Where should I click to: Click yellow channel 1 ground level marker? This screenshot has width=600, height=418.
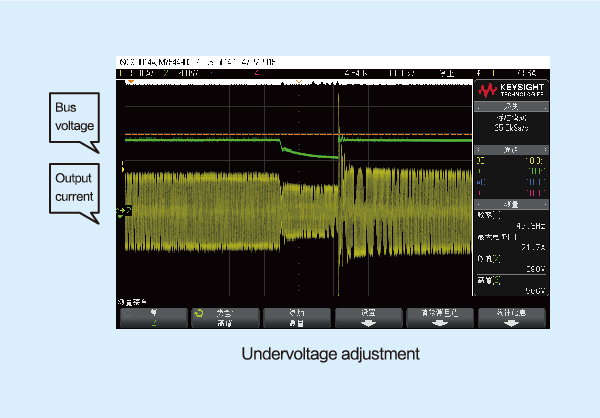(122, 166)
